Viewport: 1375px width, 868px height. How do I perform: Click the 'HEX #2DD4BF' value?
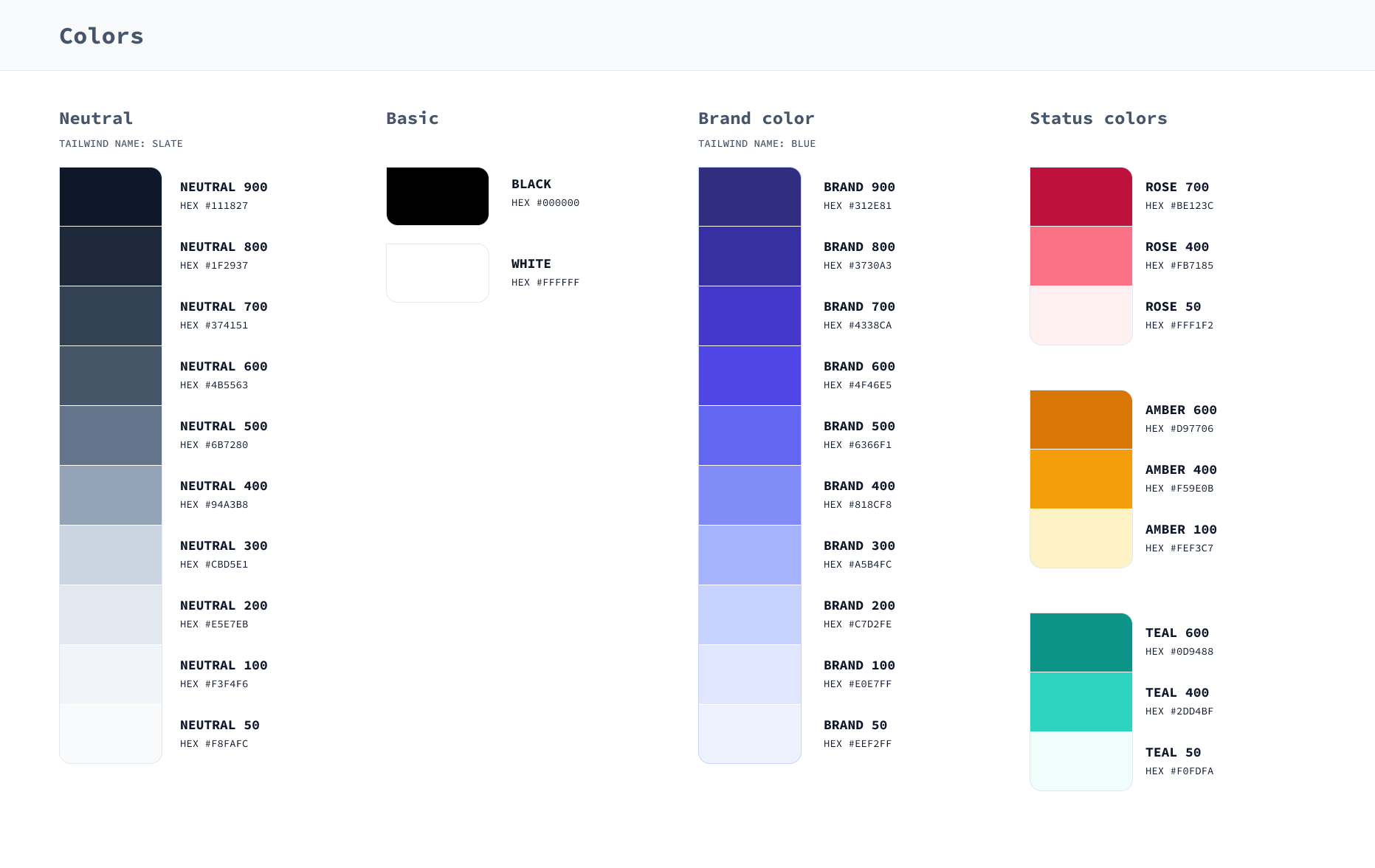(x=1179, y=712)
